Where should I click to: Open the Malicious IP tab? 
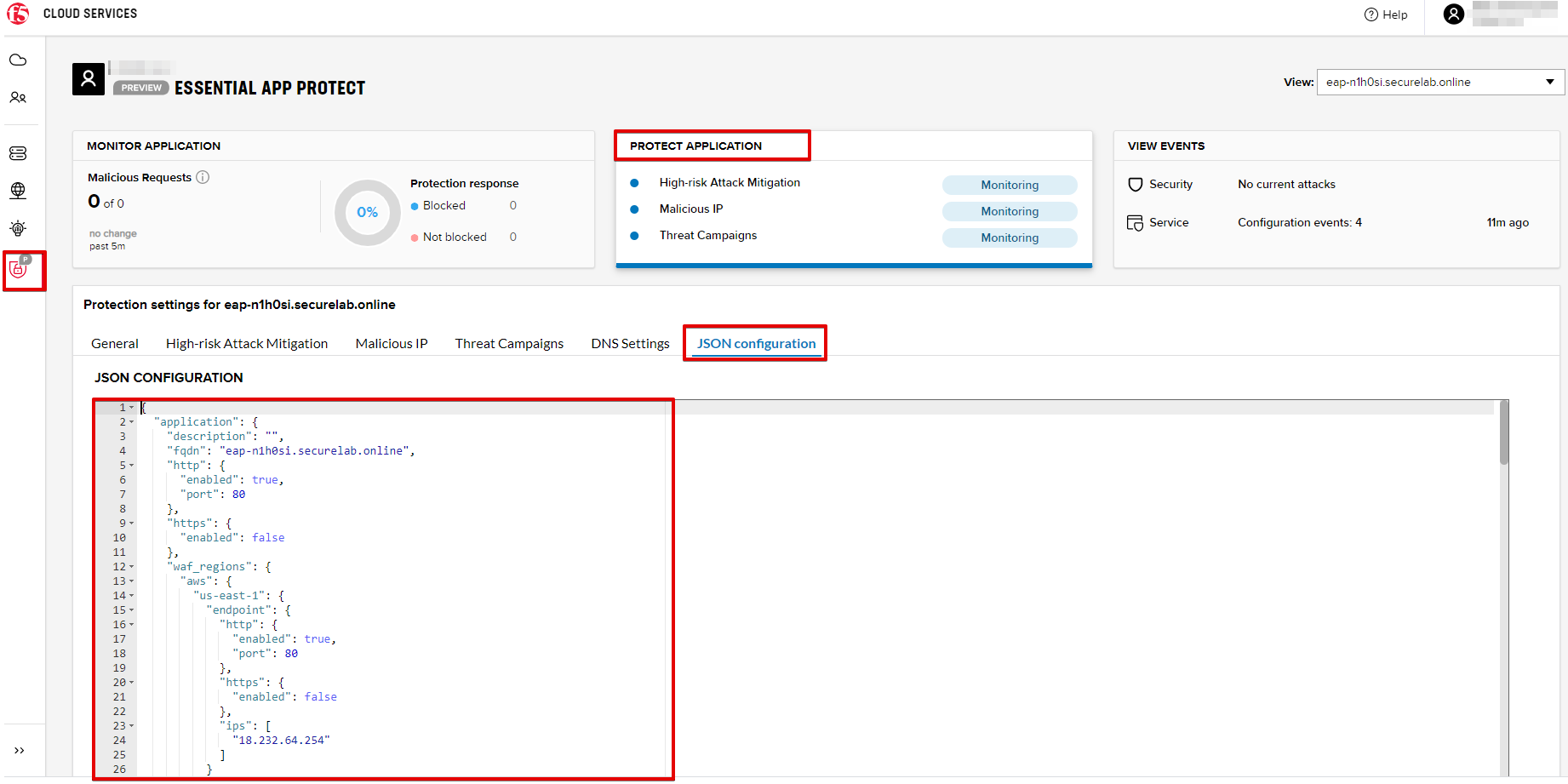(392, 344)
